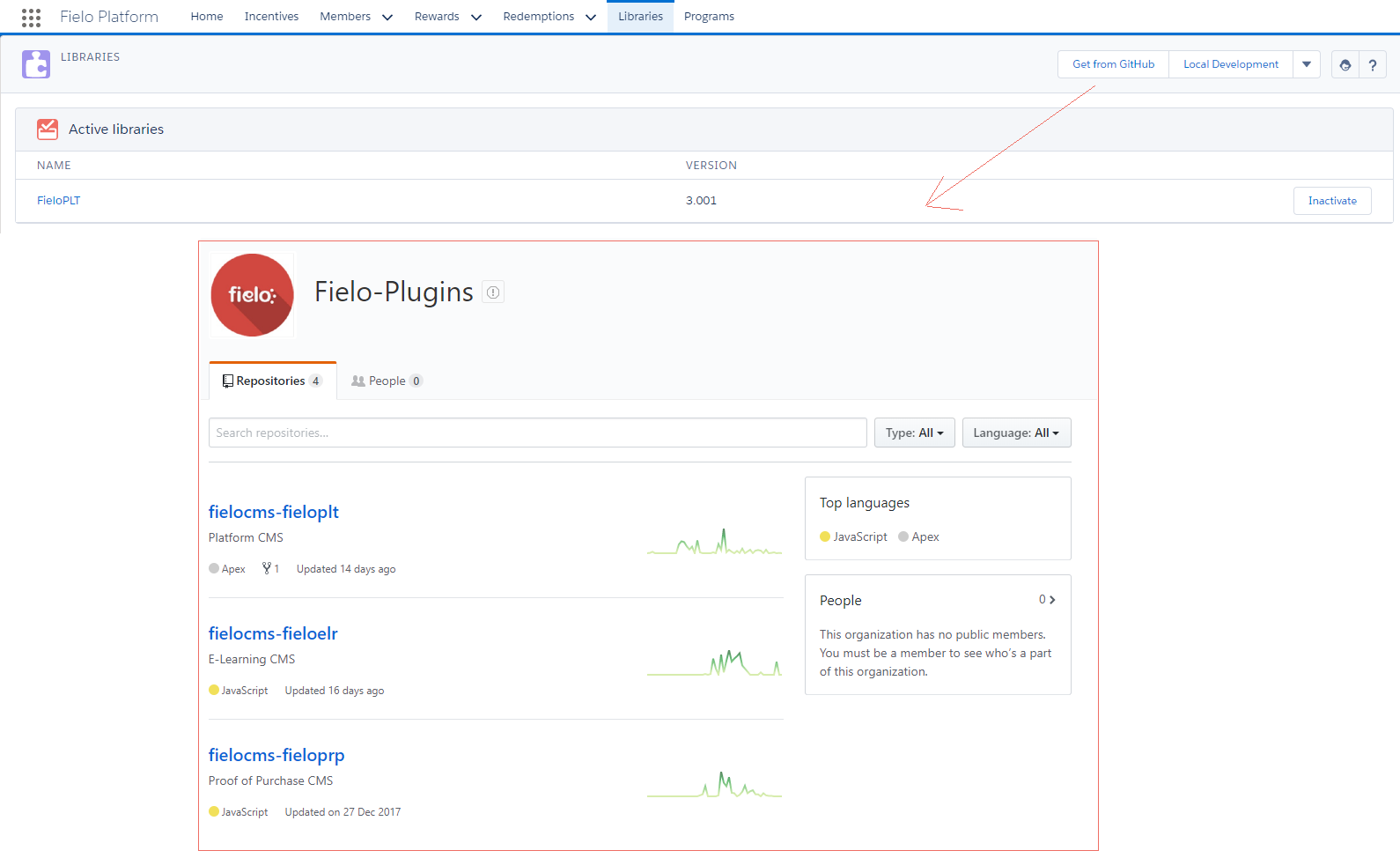This screenshot has height=858, width=1400.
Task: Click the Apex language in Top languages
Action: [x=918, y=536]
